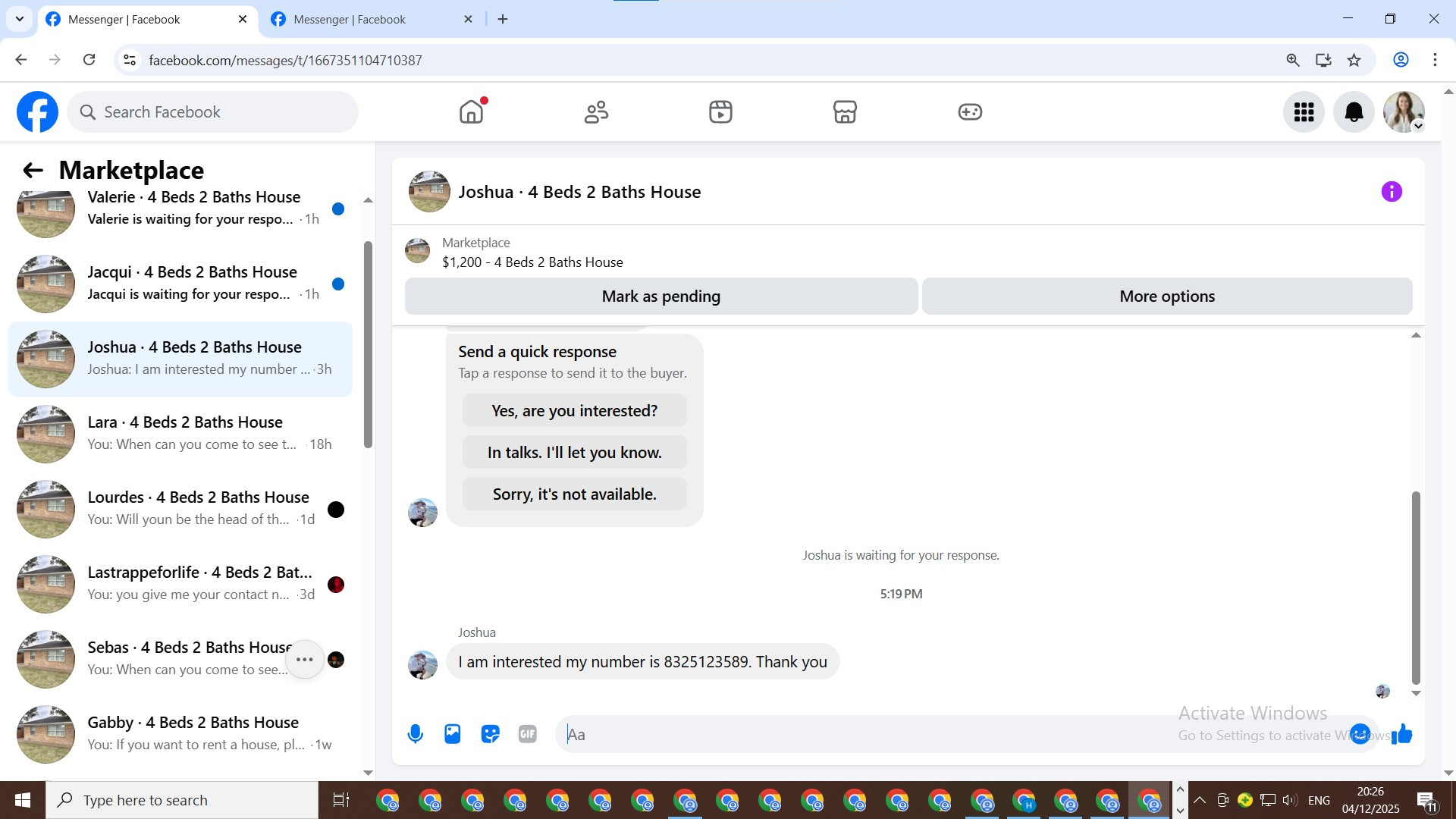
Task: Send a thumbs-up like
Action: point(1402,734)
